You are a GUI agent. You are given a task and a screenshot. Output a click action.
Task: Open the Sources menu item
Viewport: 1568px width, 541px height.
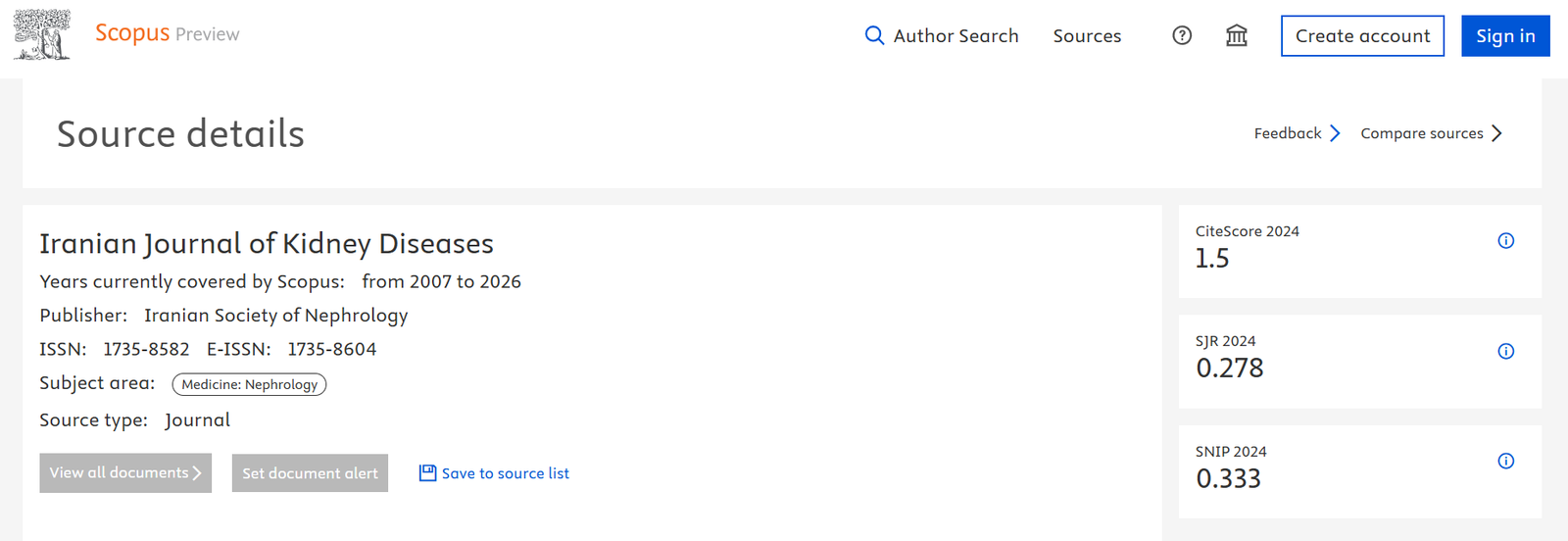pos(1087,36)
